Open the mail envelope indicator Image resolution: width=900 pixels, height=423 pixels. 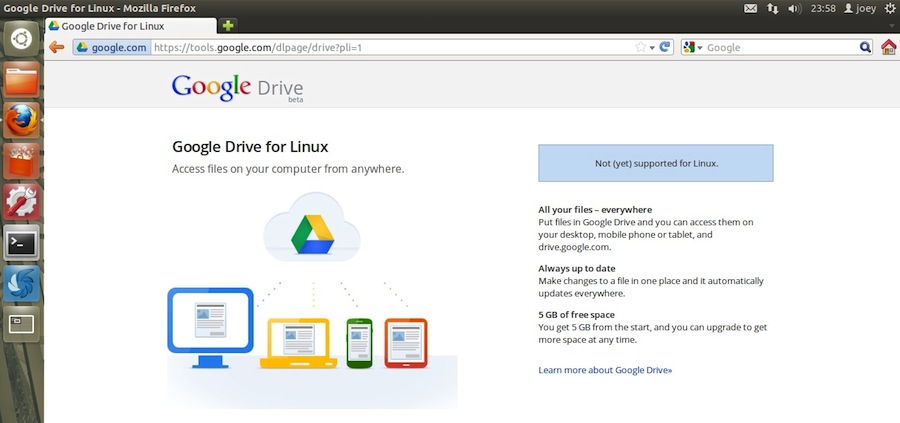coord(750,9)
